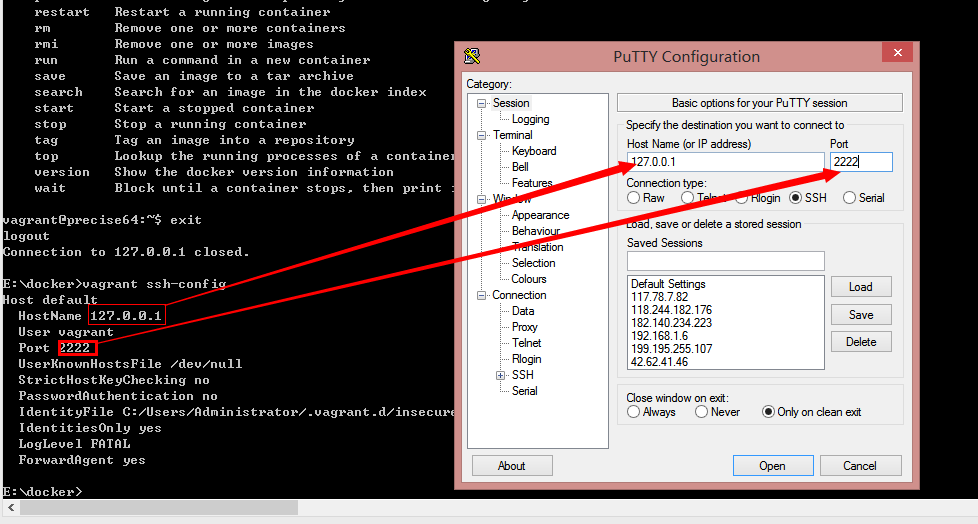Click the Port input field
This screenshot has height=524, width=978.
pyautogui.click(x=860, y=162)
